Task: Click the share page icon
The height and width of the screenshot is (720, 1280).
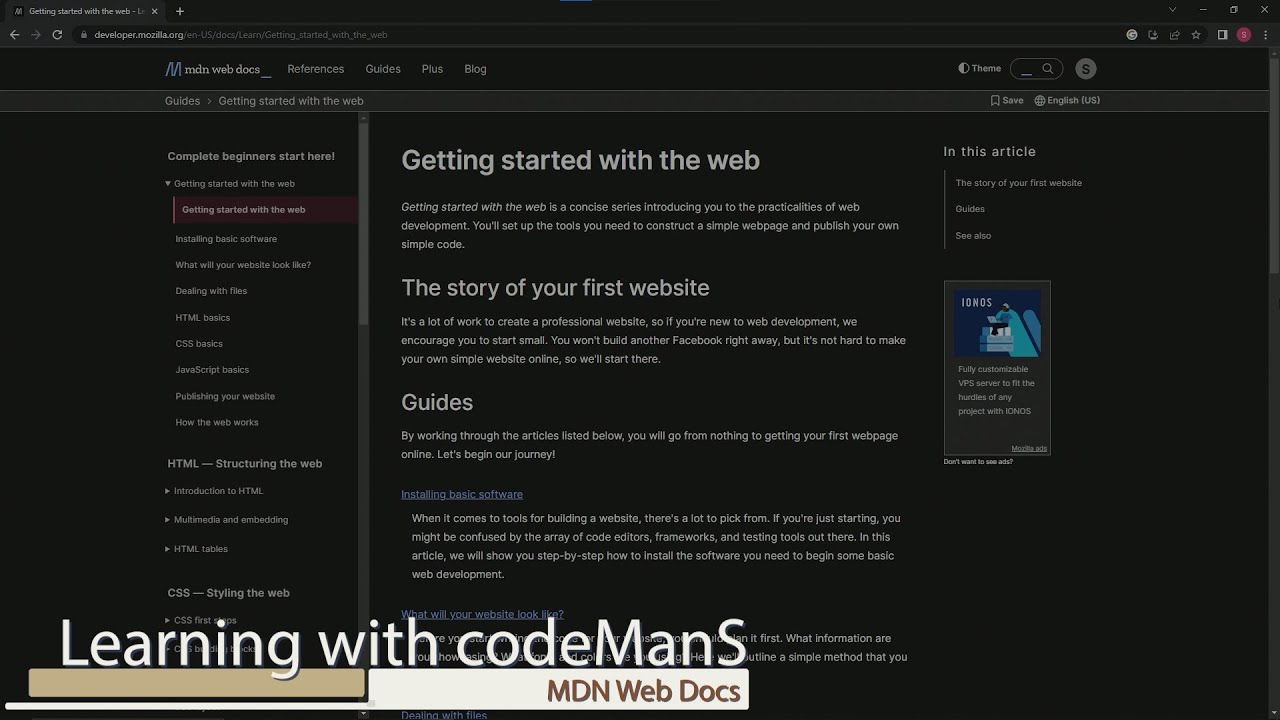Action: 1174,35
